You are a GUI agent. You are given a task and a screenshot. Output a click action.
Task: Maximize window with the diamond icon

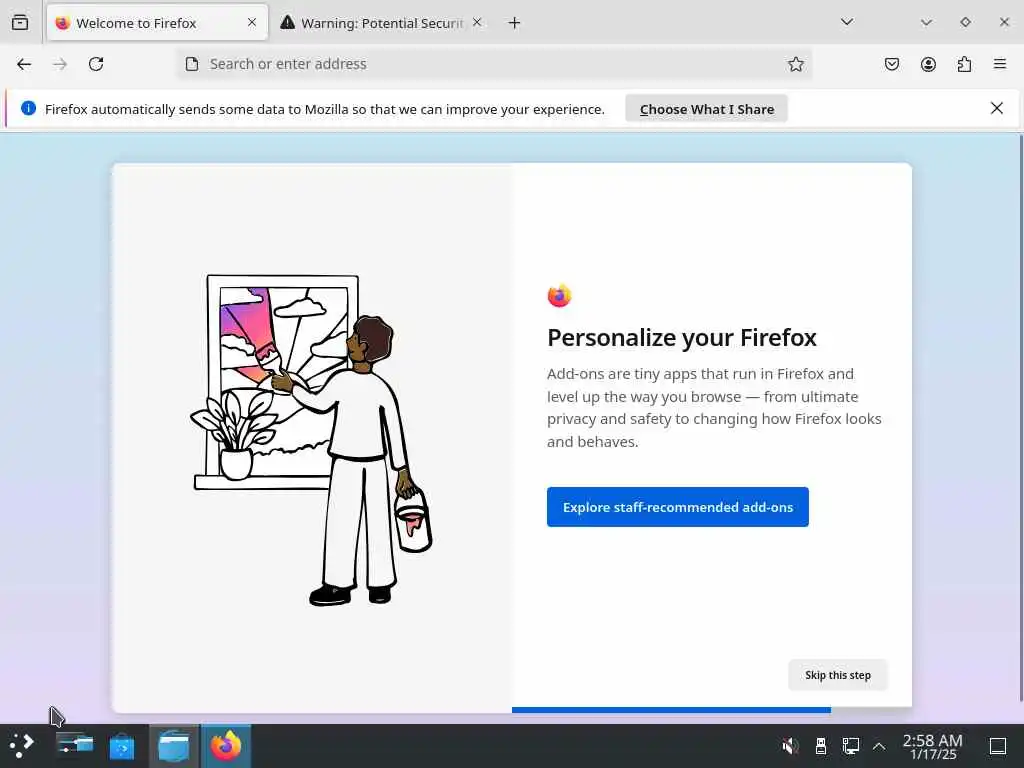965,22
